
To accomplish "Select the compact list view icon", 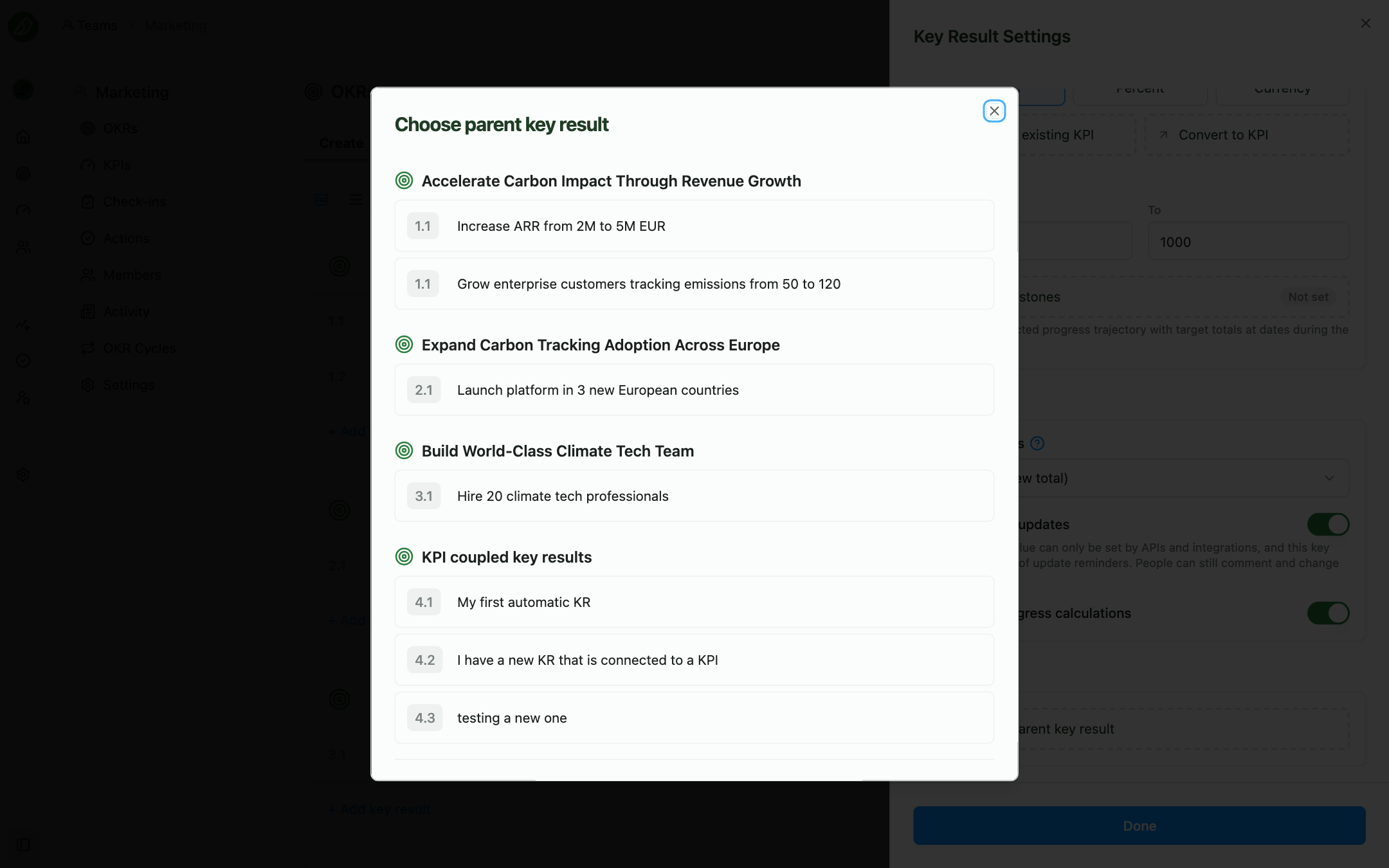I will [356, 200].
